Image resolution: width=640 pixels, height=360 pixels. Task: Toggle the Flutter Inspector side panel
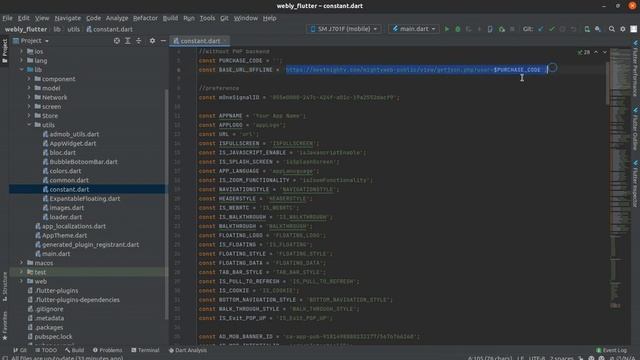(635, 184)
